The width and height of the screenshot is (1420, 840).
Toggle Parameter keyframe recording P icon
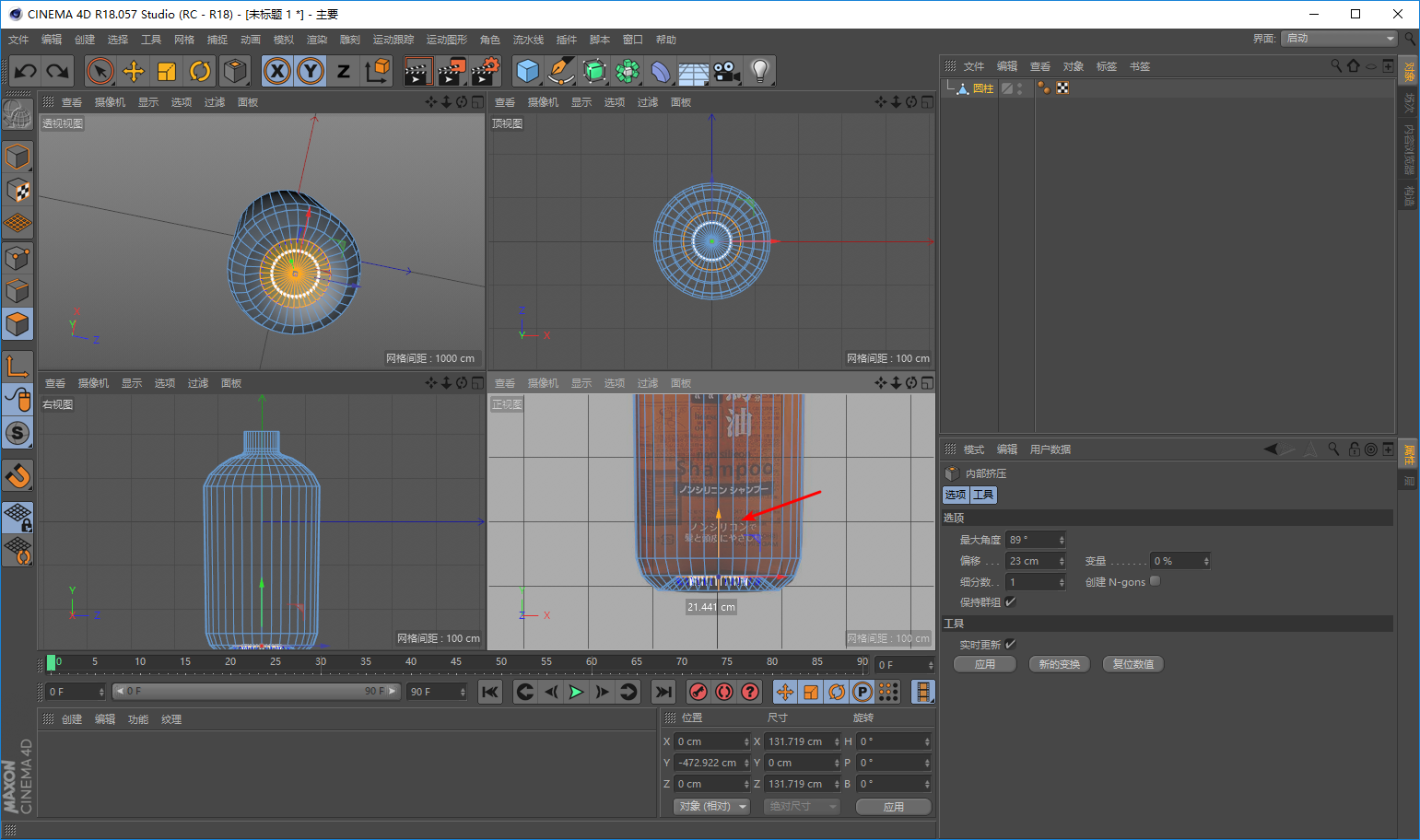click(863, 692)
